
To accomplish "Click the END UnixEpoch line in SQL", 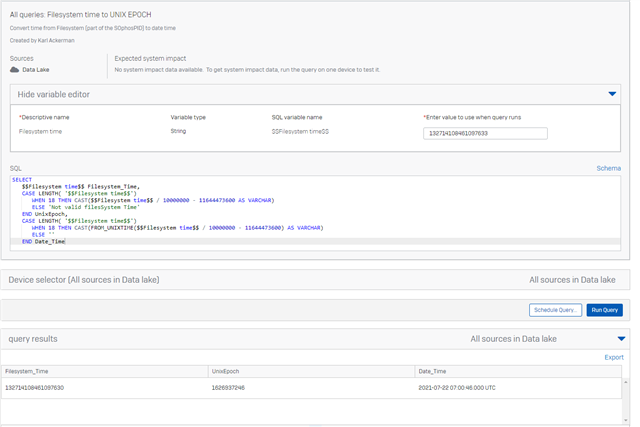I will coord(45,214).
